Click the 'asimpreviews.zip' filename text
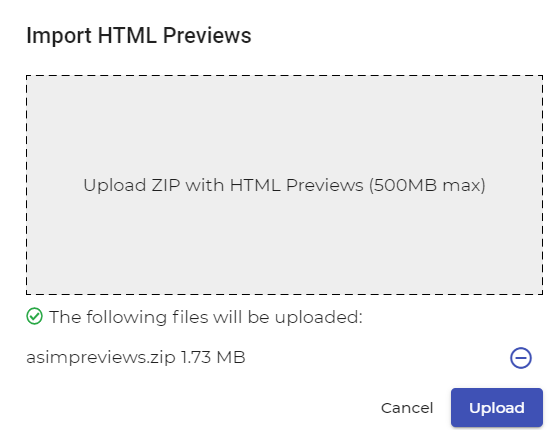The height and width of the screenshot is (430, 560). (x=101, y=358)
